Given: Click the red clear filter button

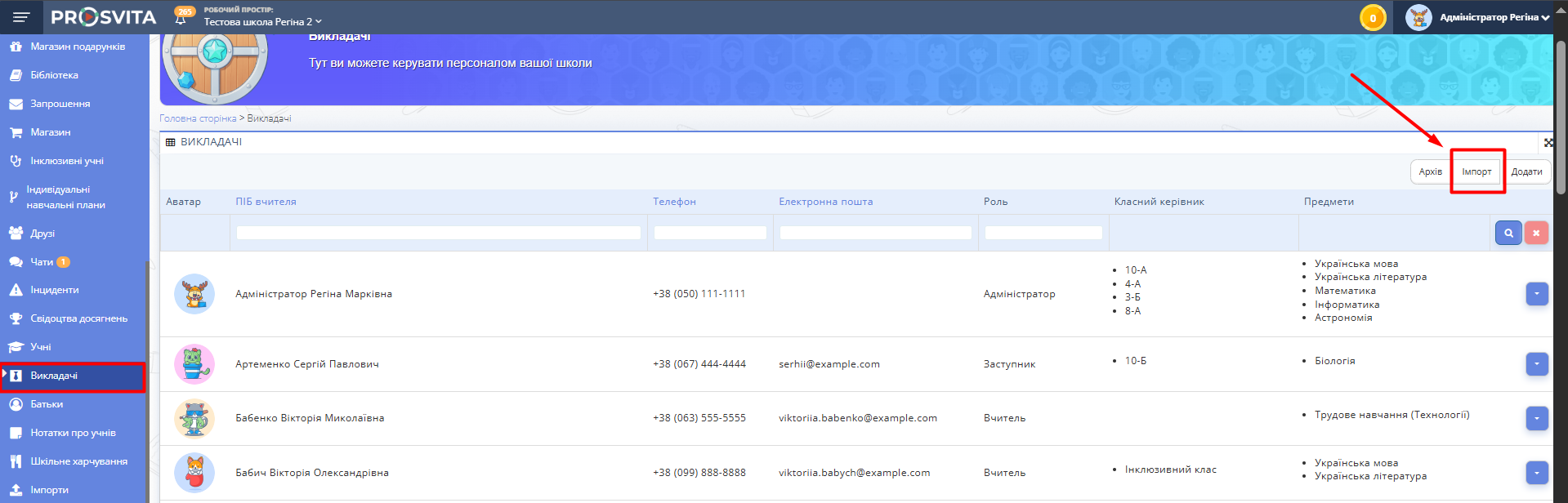Looking at the screenshot, I should click(x=1536, y=233).
